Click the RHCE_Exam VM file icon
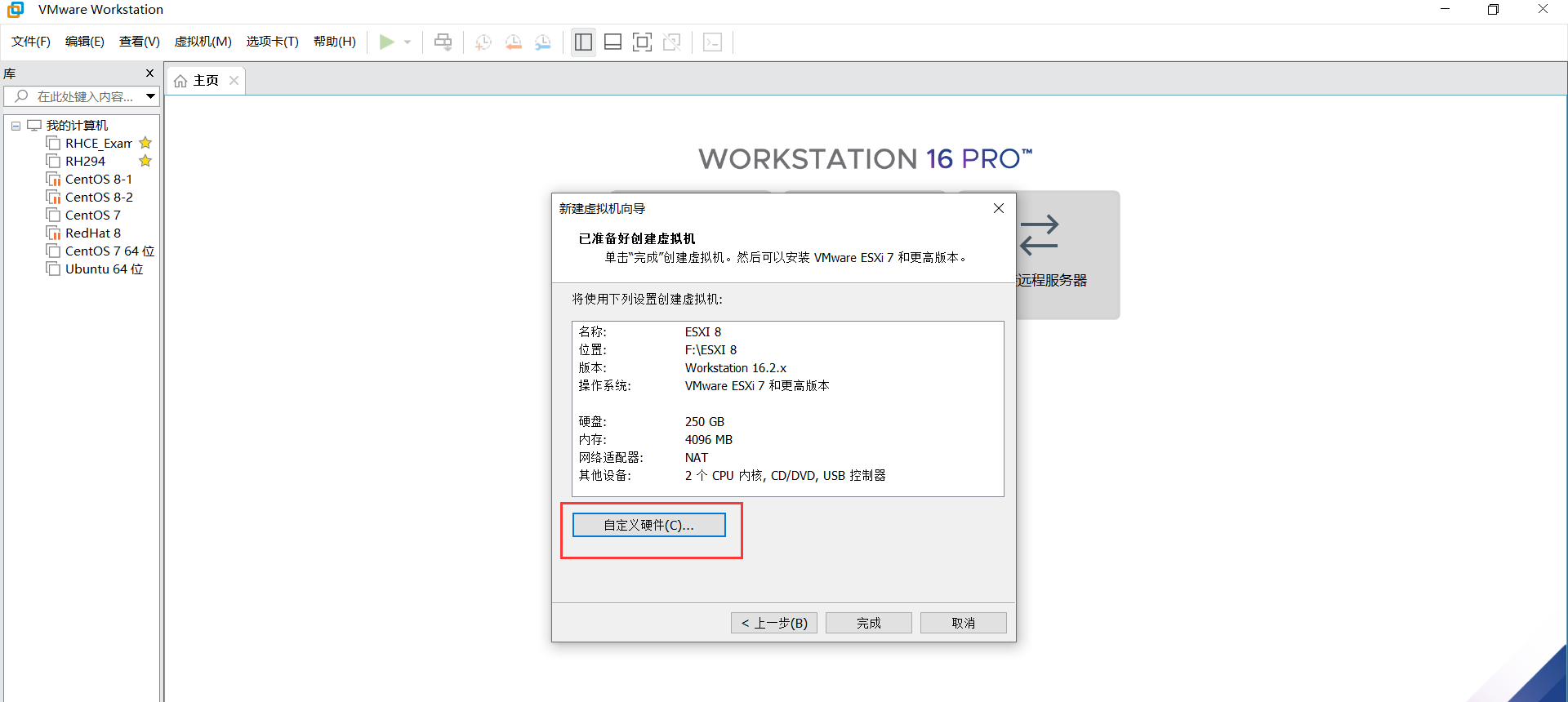This screenshot has height=702, width=1568. pyautogui.click(x=54, y=144)
